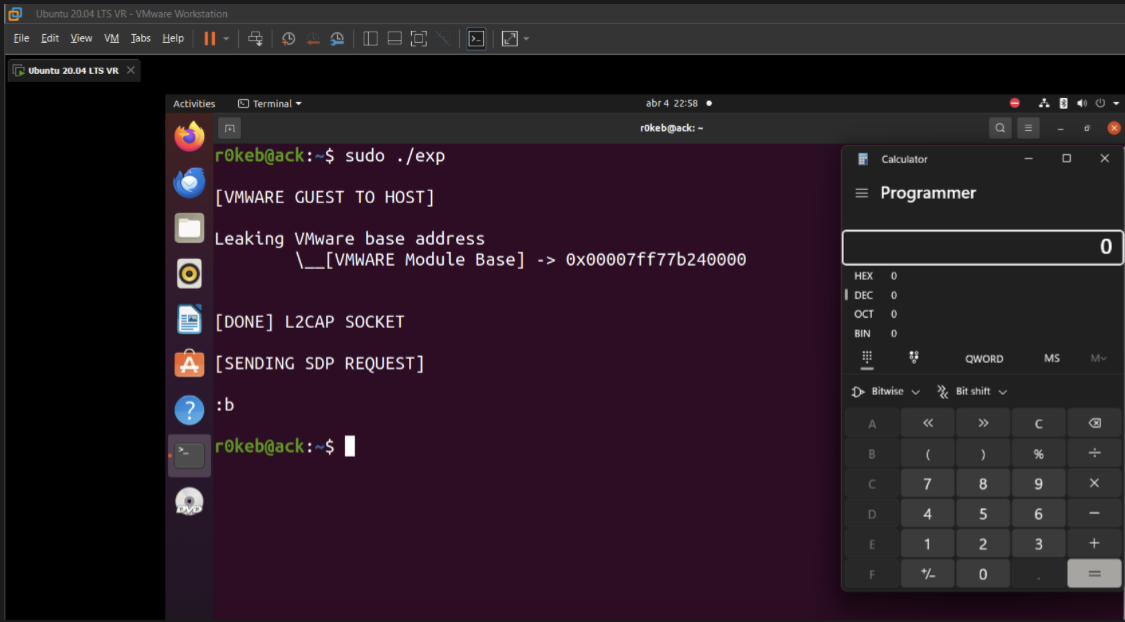Select the Ubuntu 20.04 LTS VR tab
Viewport: 1125px width, 622px height.
tap(73, 71)
